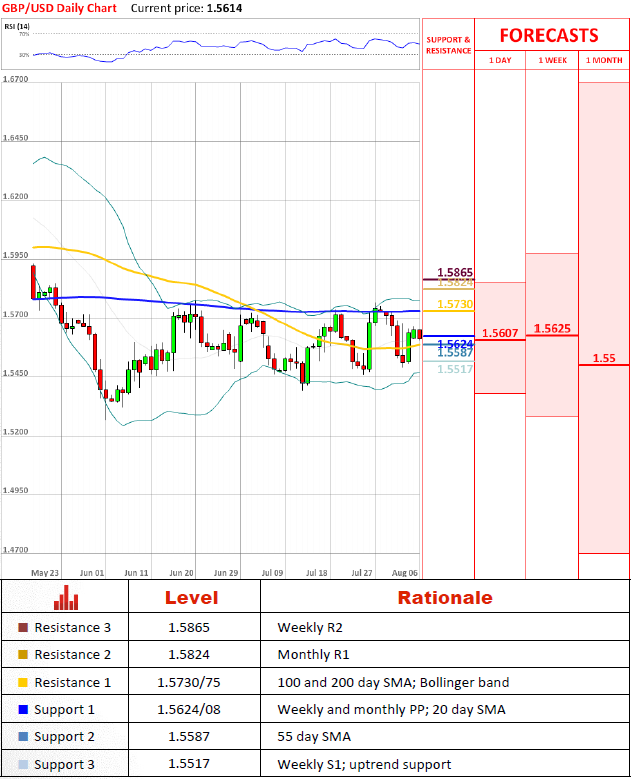Screen dimensions: 631x779
Task: Click the 1.5607 one-day forecast value
Action: pyautogui.click(x=499, y=333)
